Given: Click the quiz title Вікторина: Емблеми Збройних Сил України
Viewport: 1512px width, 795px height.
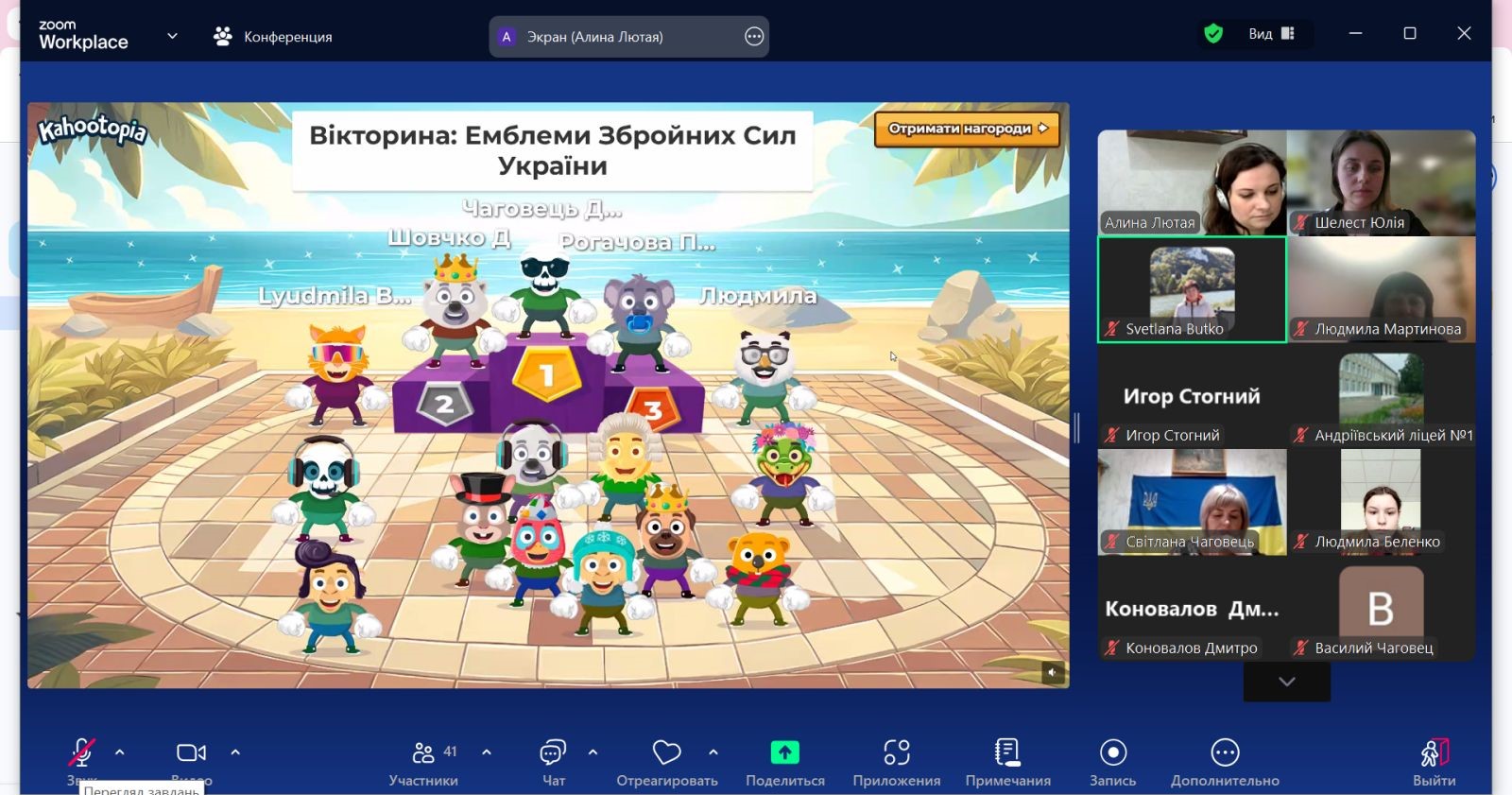Looking at the screenshot, I should tap(553, 150).
